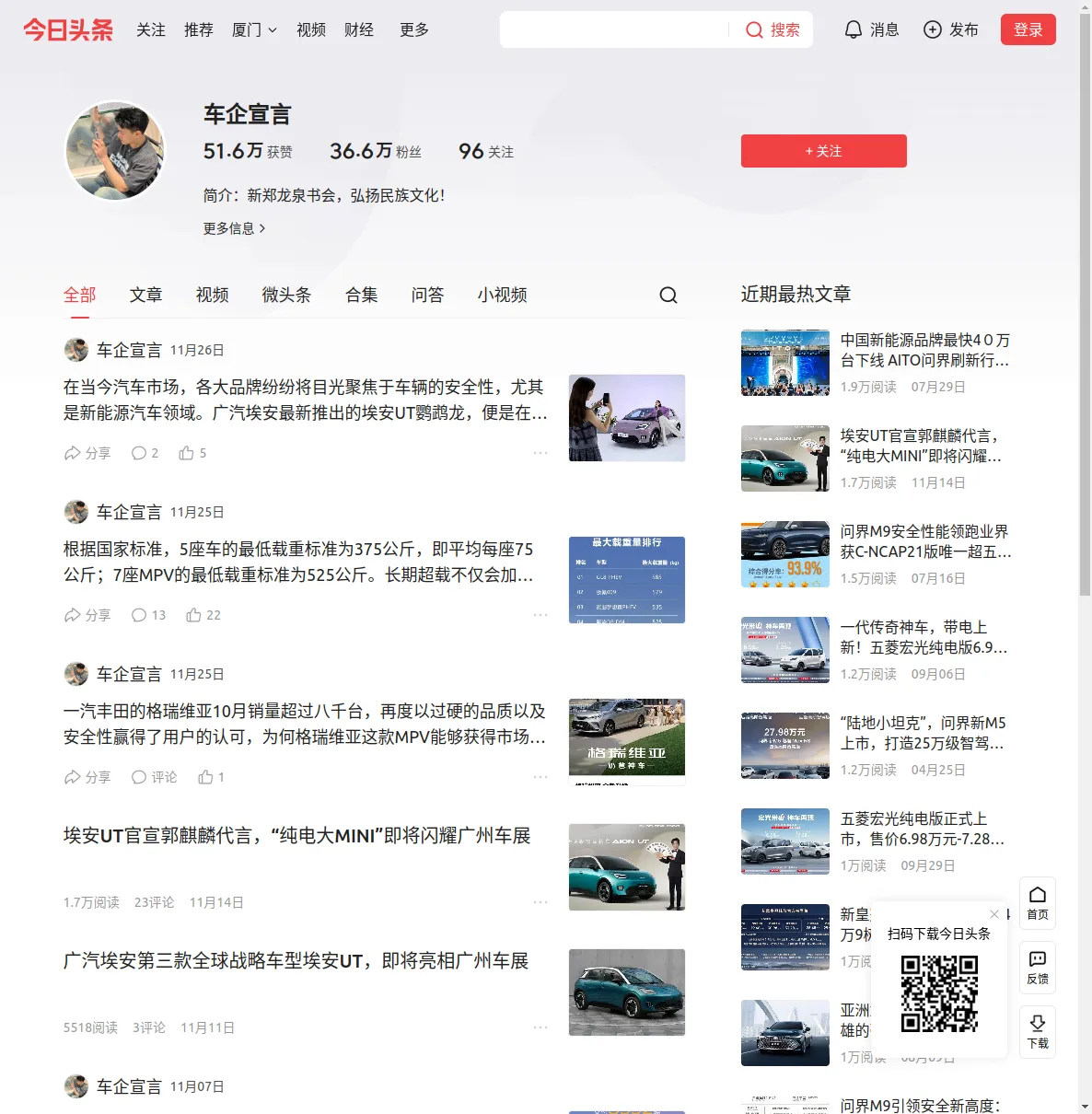Open the 合集 tab
Viewport: 1092px width, 1114px height.
362,295
